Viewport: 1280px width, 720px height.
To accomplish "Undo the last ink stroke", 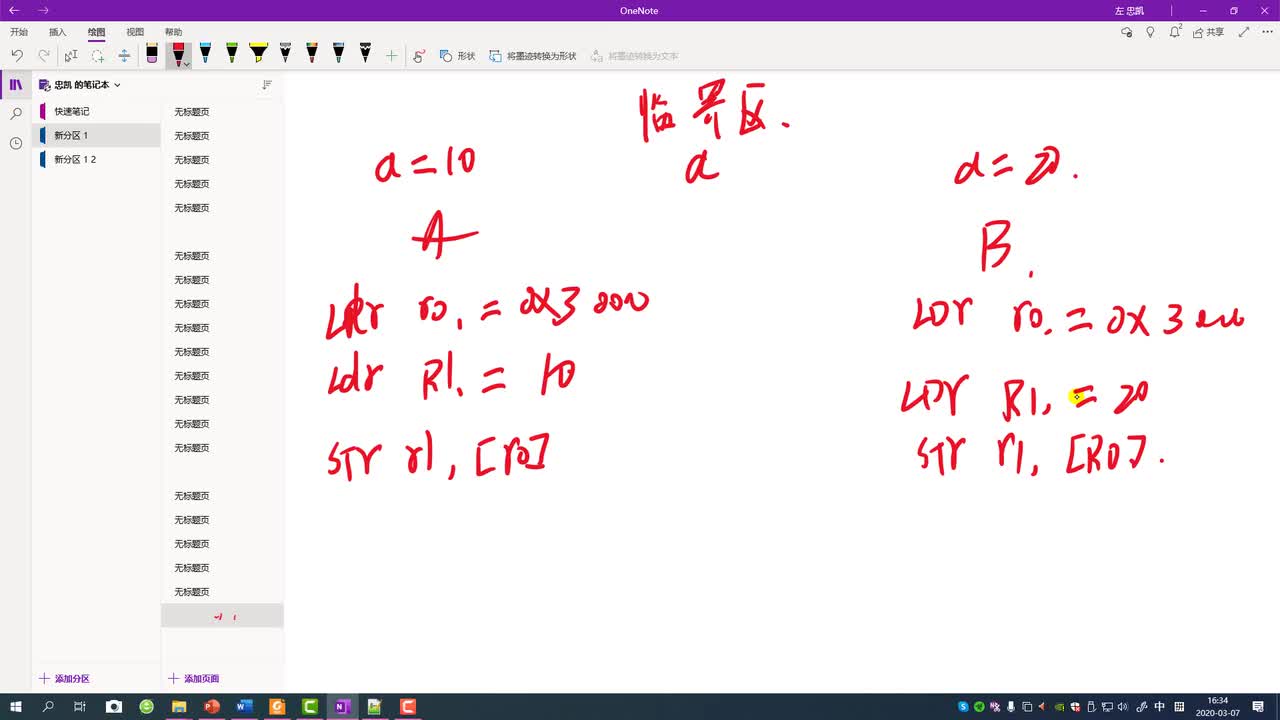I will click(x=17, y=56).
